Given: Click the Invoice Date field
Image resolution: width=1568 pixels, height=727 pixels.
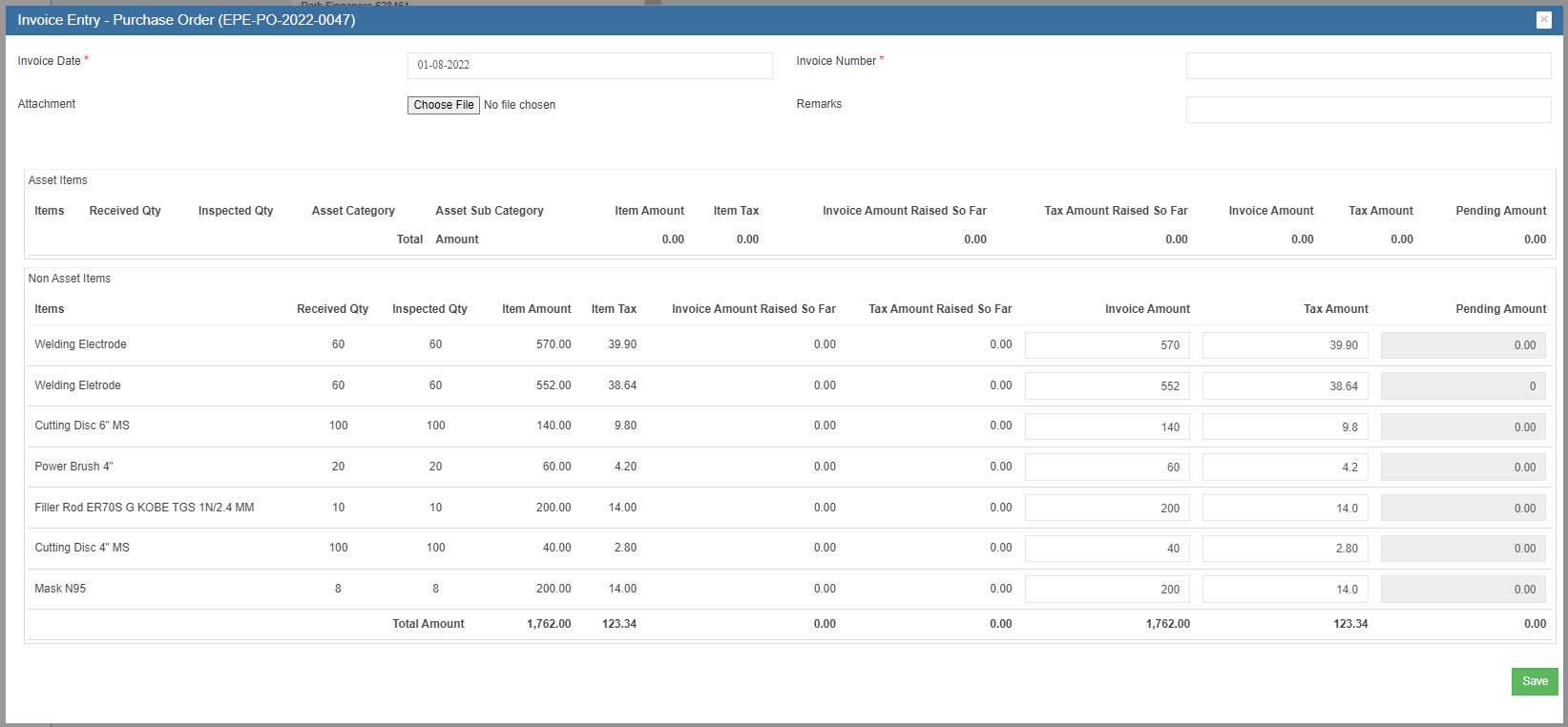Looking at the screenshot, I should (589, 65).
